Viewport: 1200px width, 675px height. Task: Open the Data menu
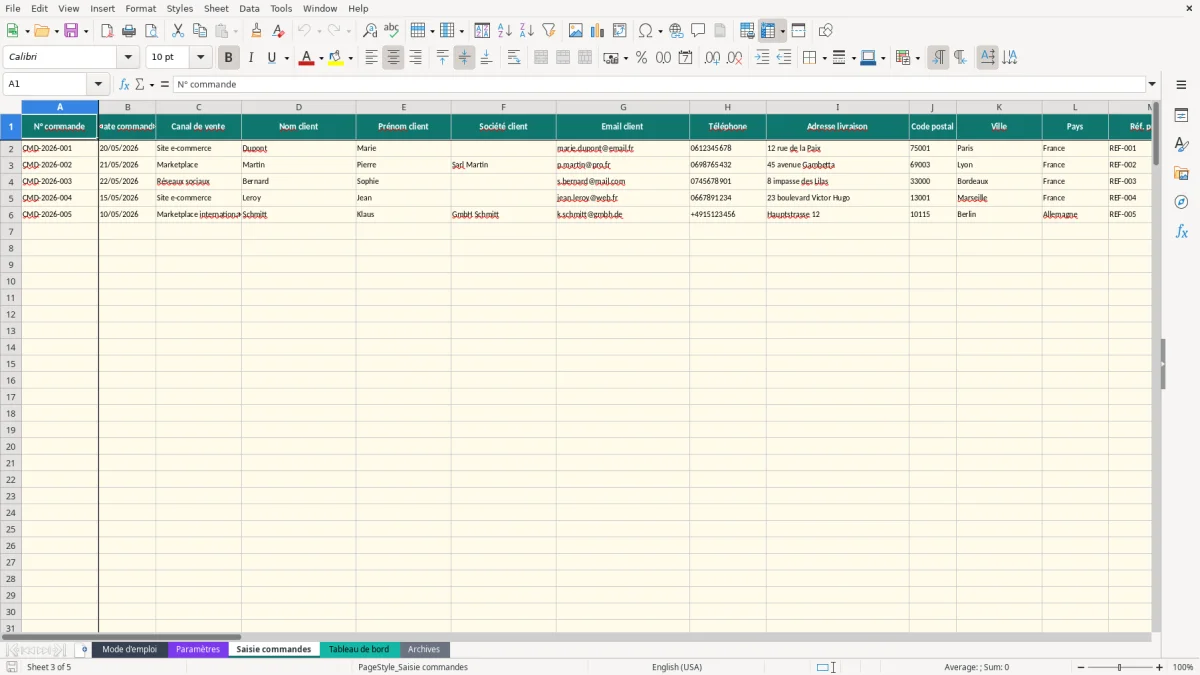point(249,8)
